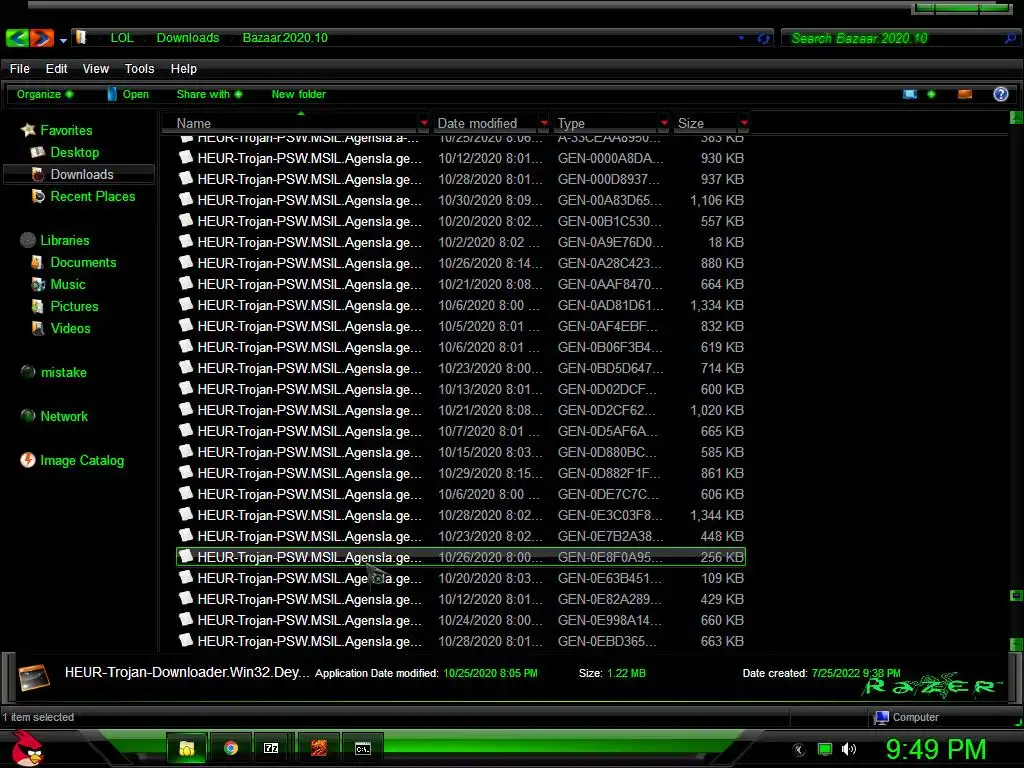Open the Type column filter dropdown
The width and height of the screenshot is (1024, 768).
pyautogui.click(x=664, y=123)
